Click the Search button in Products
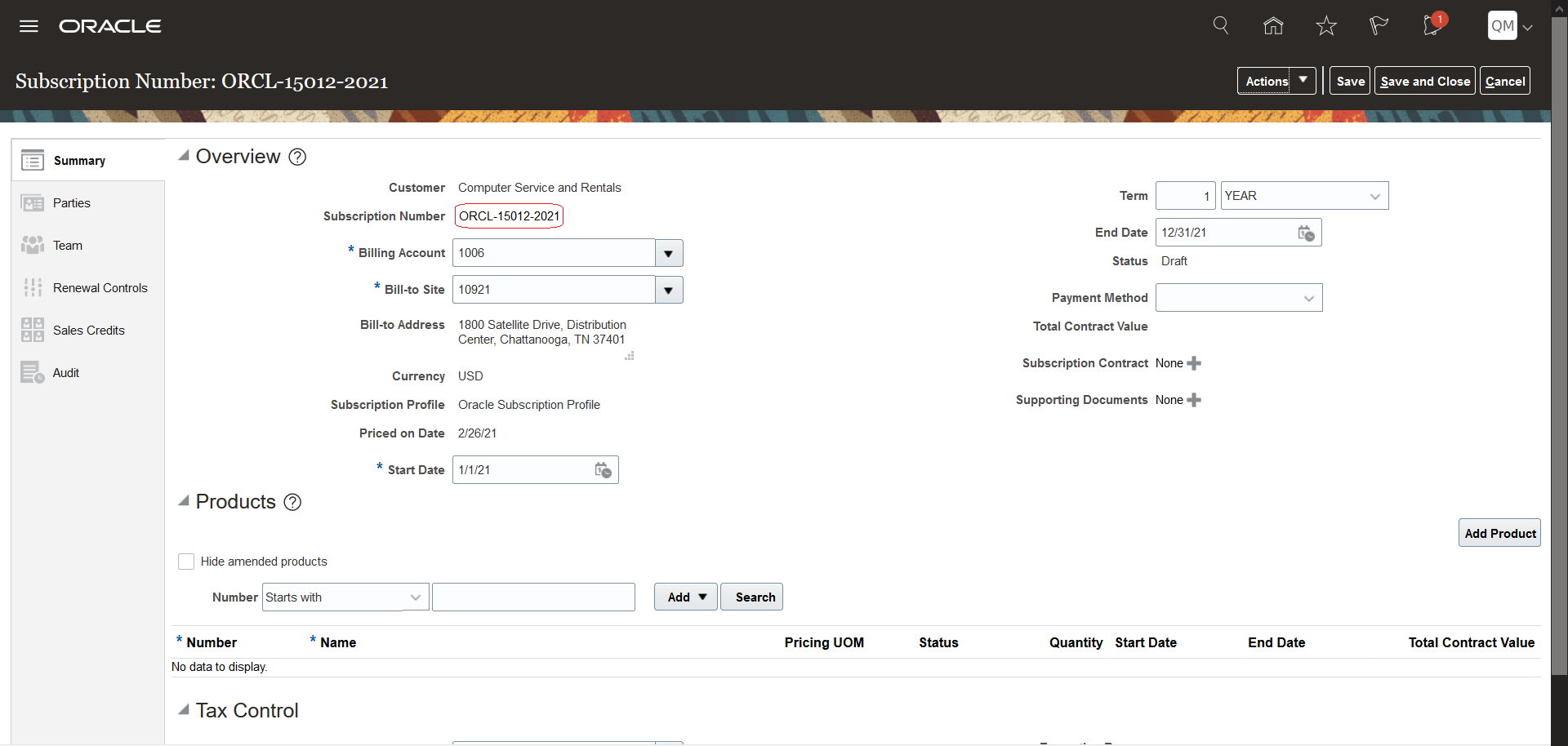Screen dimensions: 1568x746 click(x=751, y=597)
